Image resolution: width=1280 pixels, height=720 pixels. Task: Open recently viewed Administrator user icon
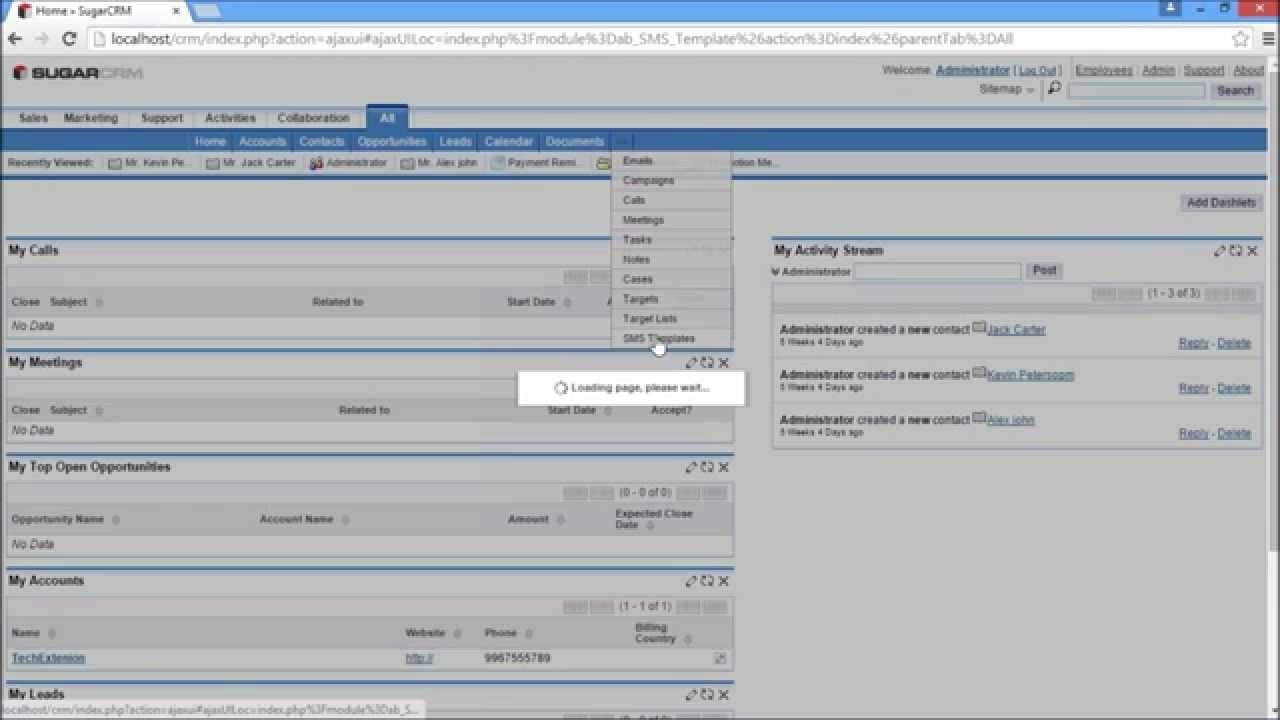tap(316, 163)
